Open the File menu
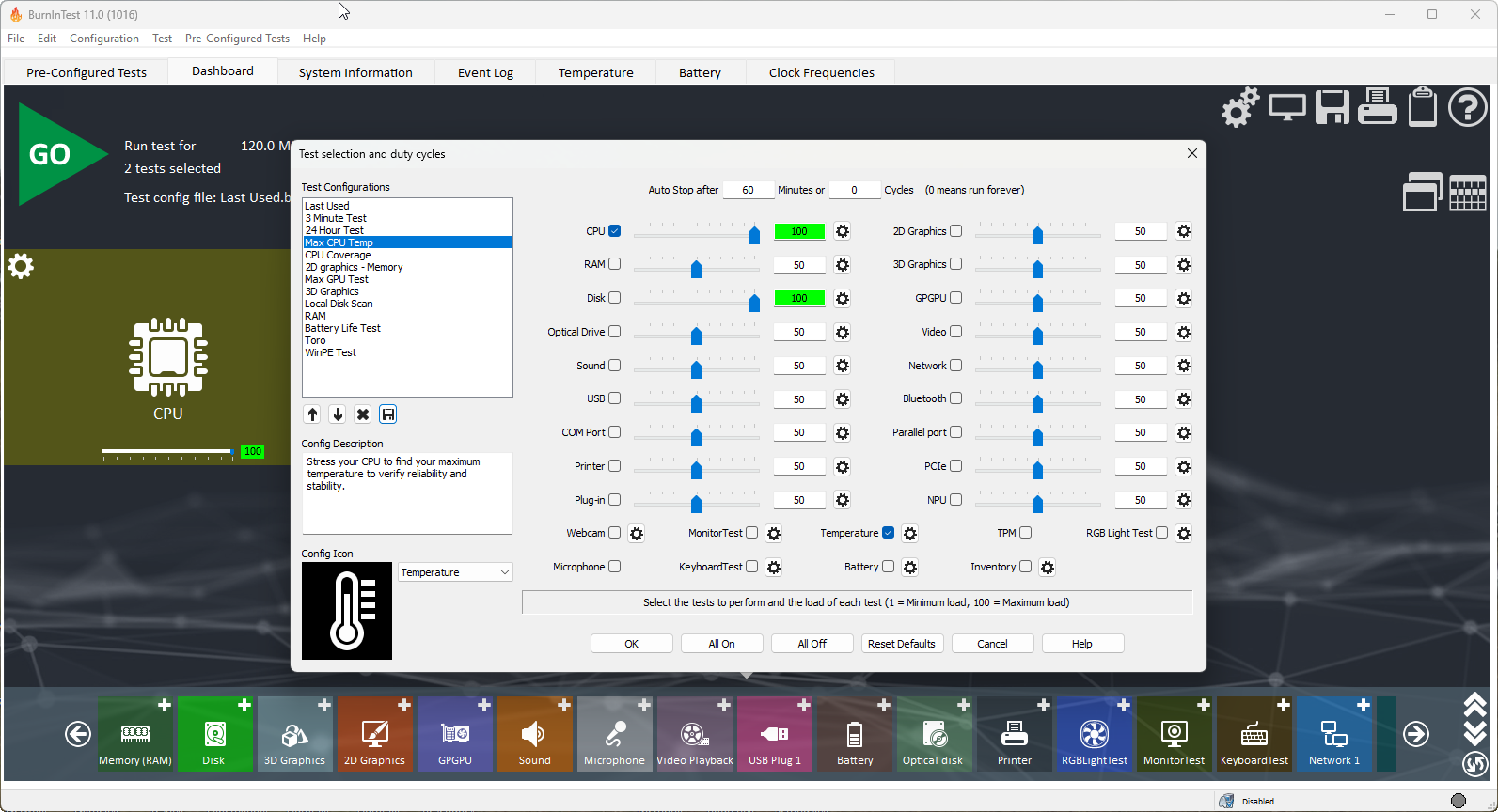The image size is (1498, 812). 16,39
